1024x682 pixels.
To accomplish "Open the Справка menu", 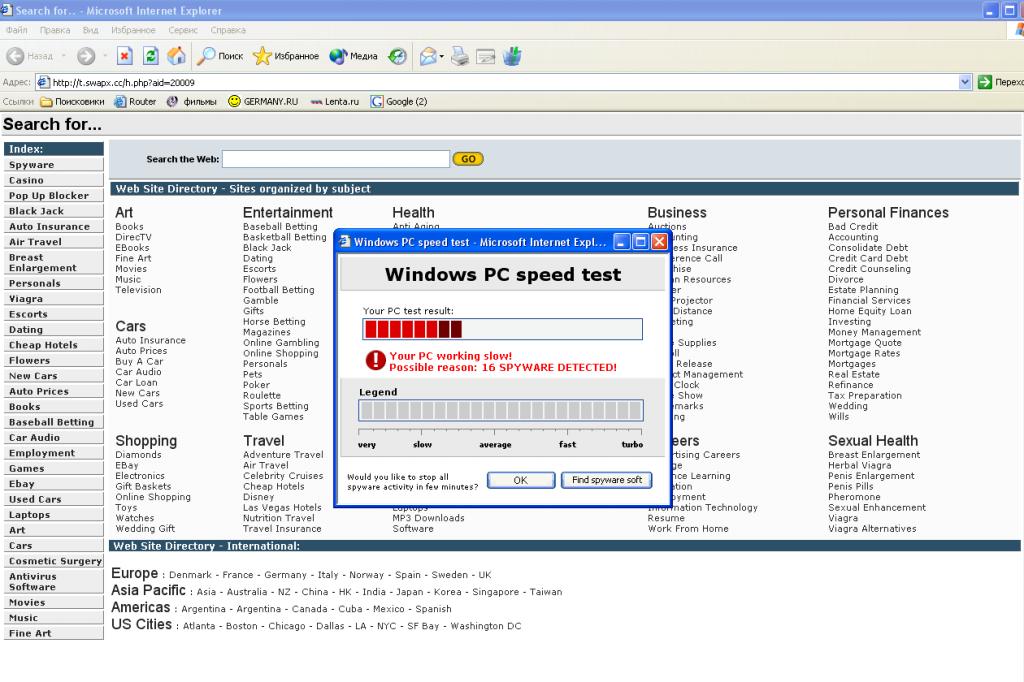I will (x=228, y=30).
